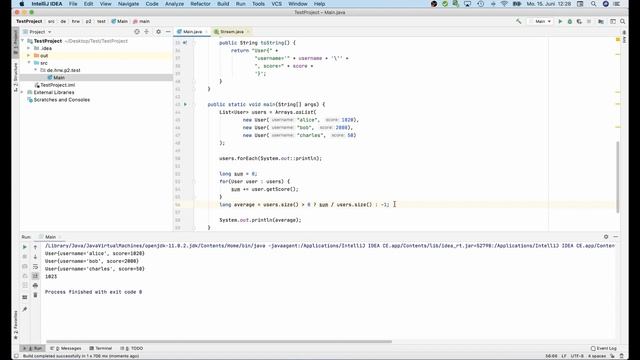Select the Main class in project tree

(56, 78)
